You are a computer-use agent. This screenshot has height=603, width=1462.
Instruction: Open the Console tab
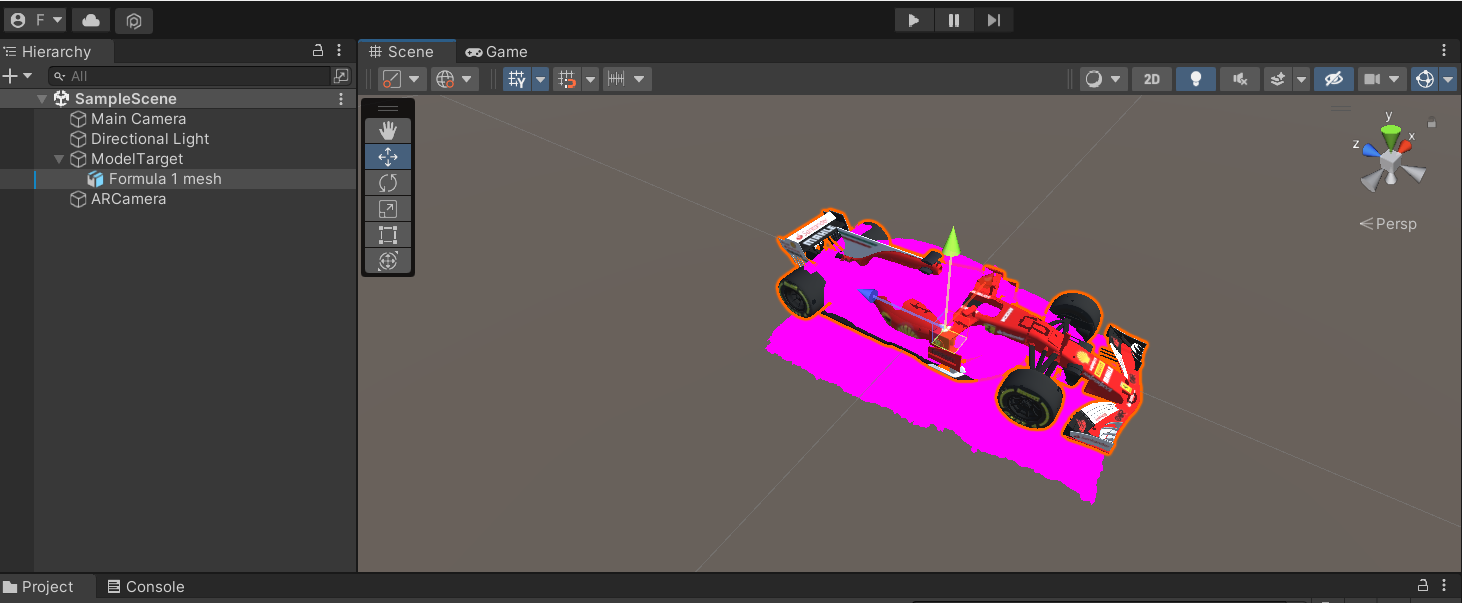point(146,586)
